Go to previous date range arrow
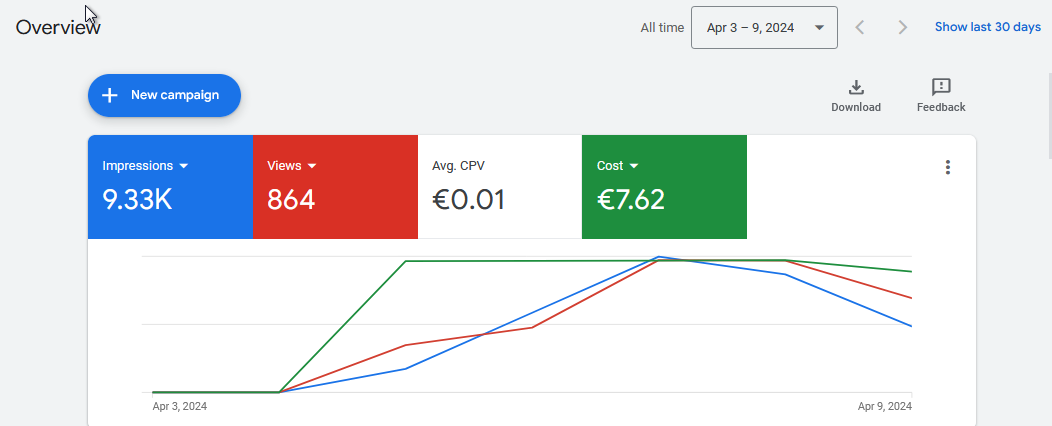Image resolution: width=1052 pixels, height=426 pixels. tap(860, 28)
